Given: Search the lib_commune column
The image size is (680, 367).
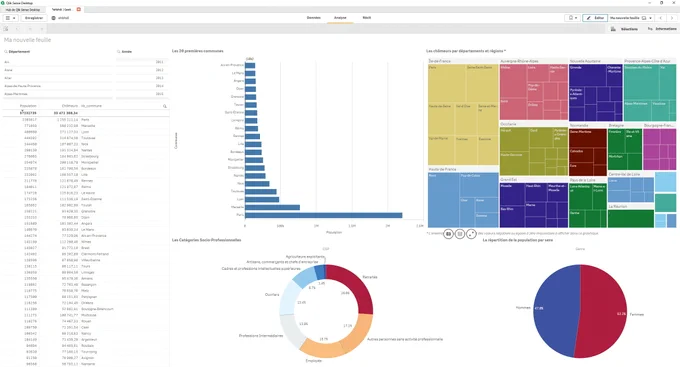Looking at the screenshot, I should pos(165,106).
